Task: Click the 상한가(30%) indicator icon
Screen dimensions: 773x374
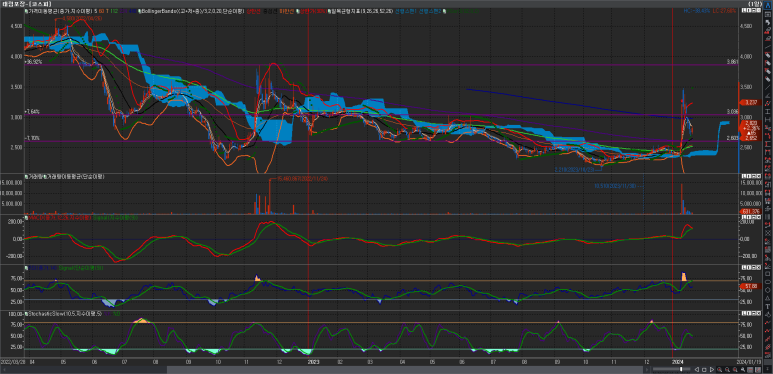Action: tap(298, 11)
